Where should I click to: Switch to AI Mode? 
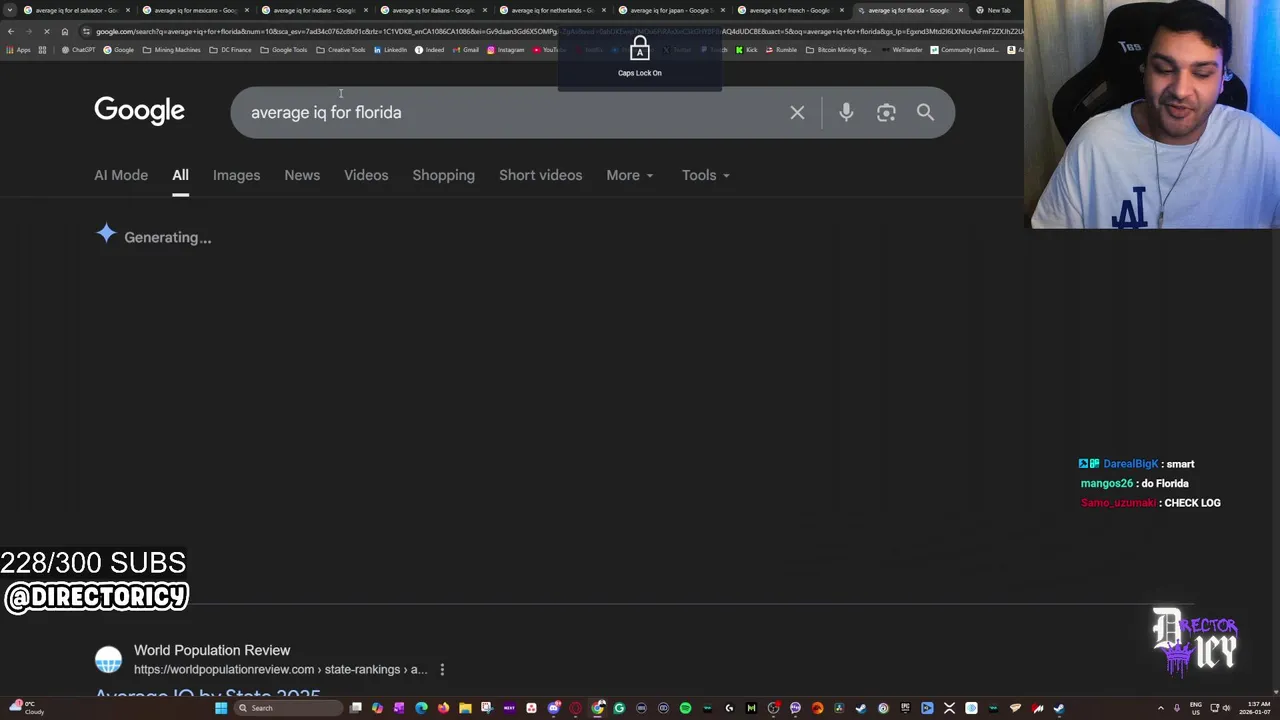[121, 175]
